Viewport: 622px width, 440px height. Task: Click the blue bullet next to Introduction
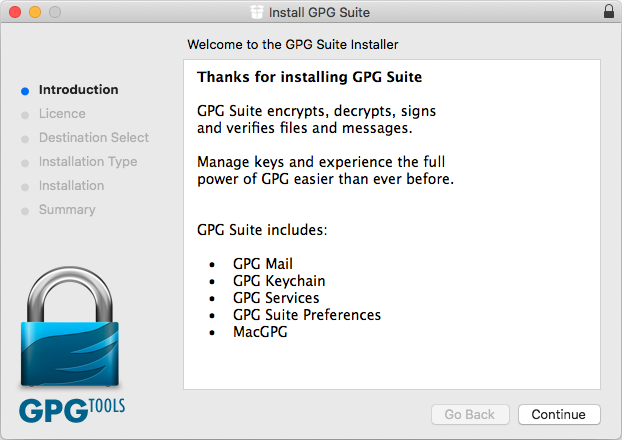point(25,91)
